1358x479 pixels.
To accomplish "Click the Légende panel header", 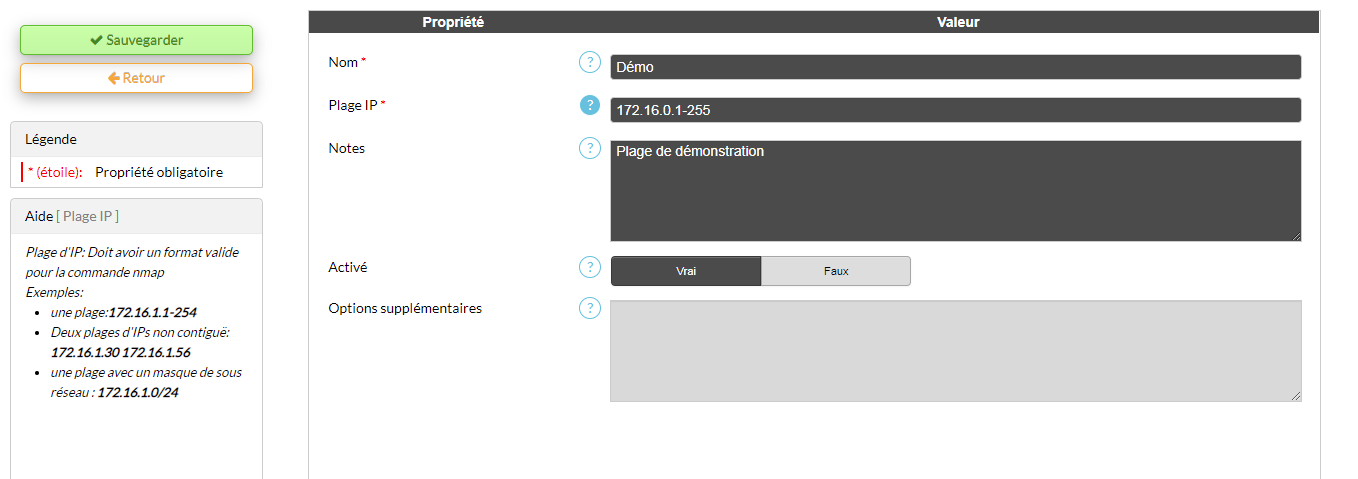I will (136, 140).
